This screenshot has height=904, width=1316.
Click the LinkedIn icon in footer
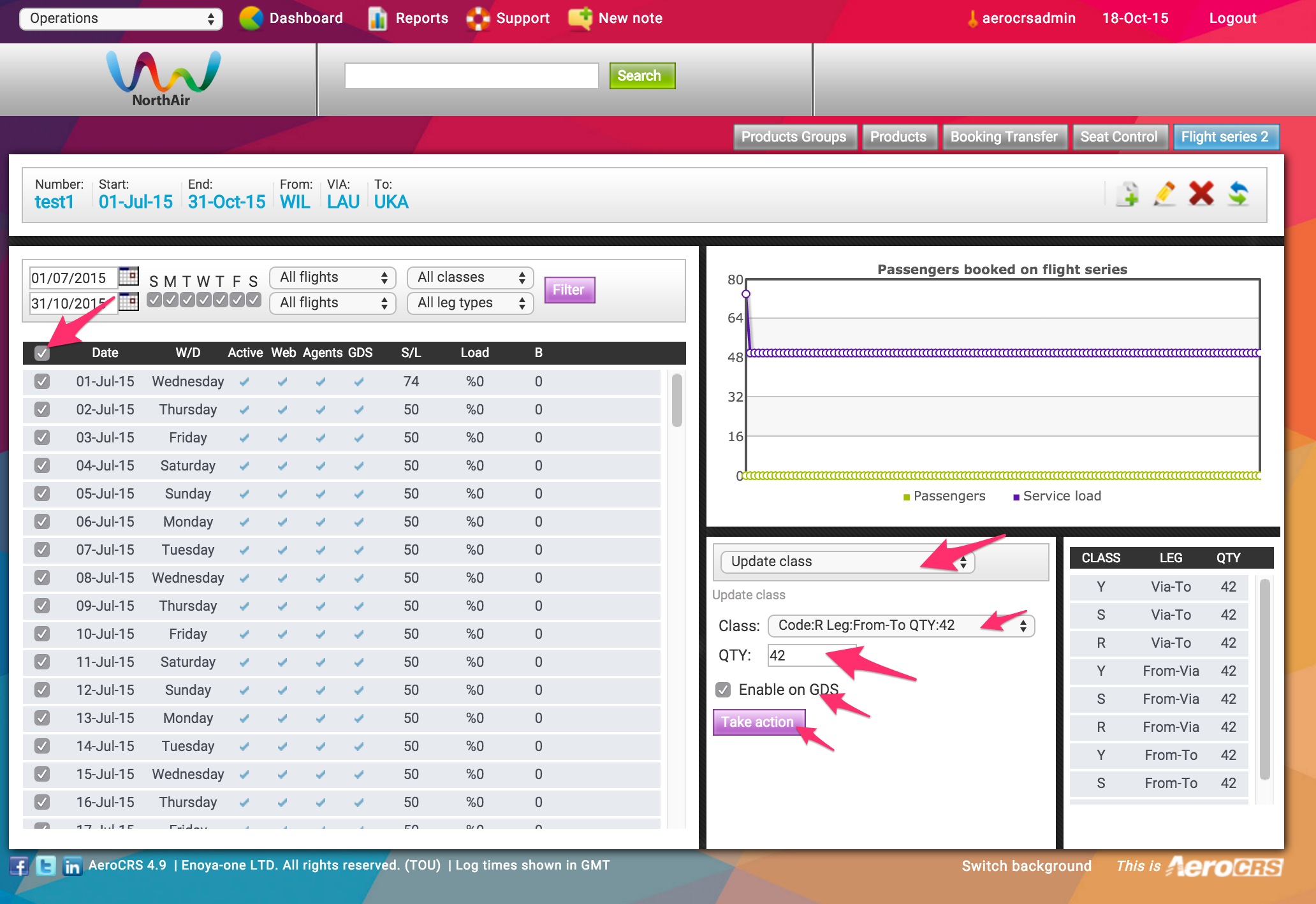tap(72, 866)
